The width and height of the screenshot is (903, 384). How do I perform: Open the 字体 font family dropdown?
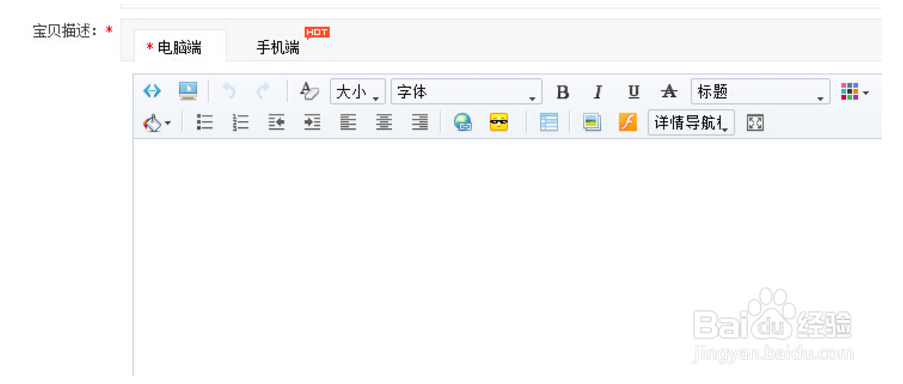tap(466, 92)
